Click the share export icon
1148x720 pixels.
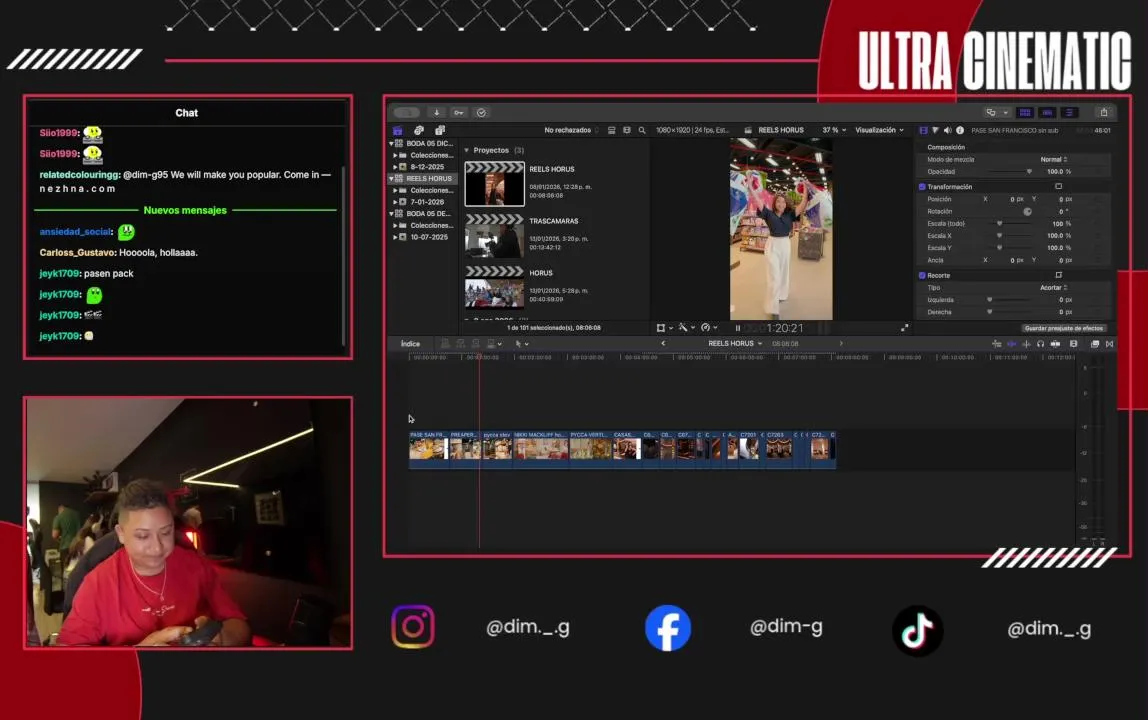[1104, 113]
